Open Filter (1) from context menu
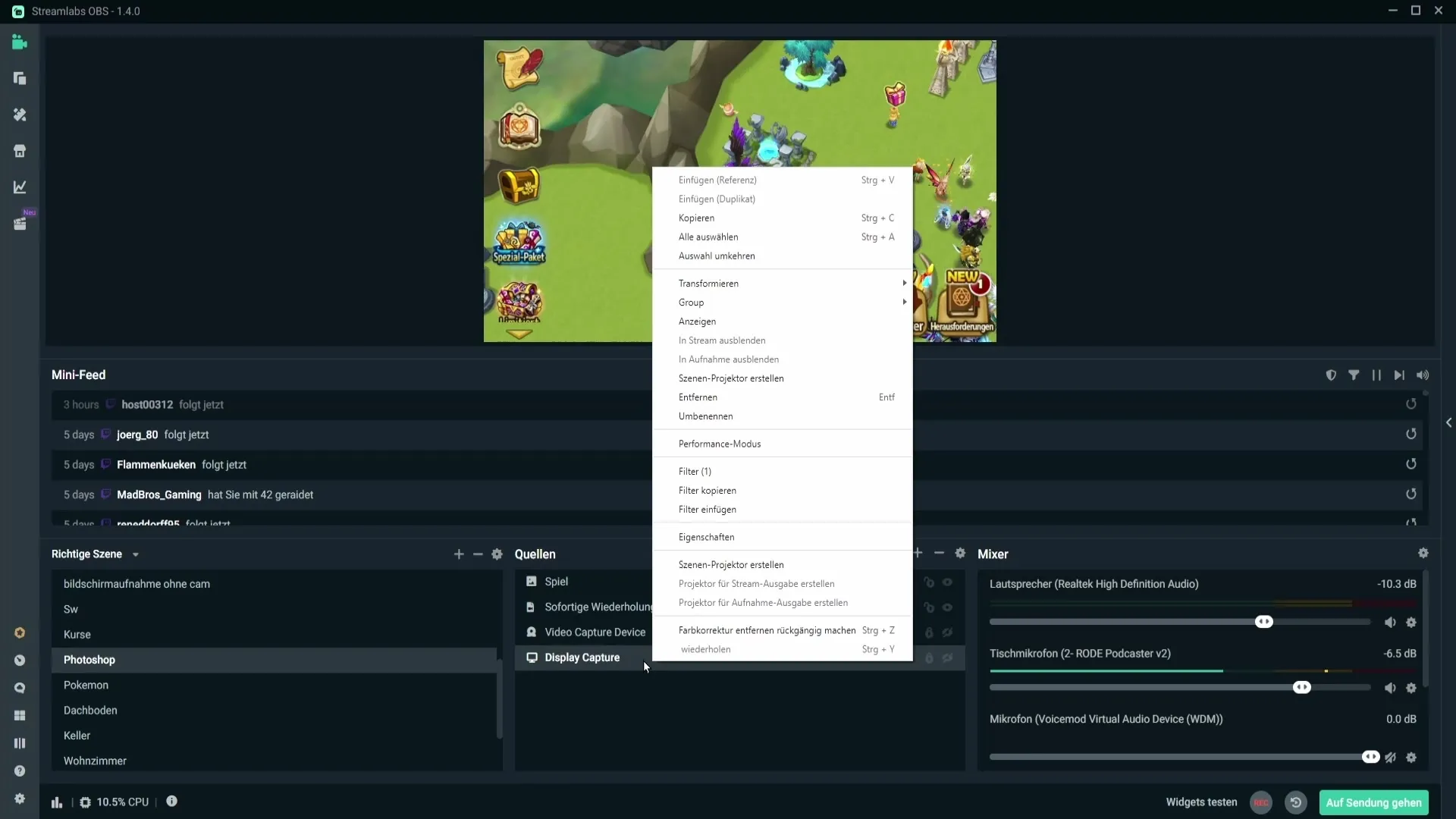 783,472
